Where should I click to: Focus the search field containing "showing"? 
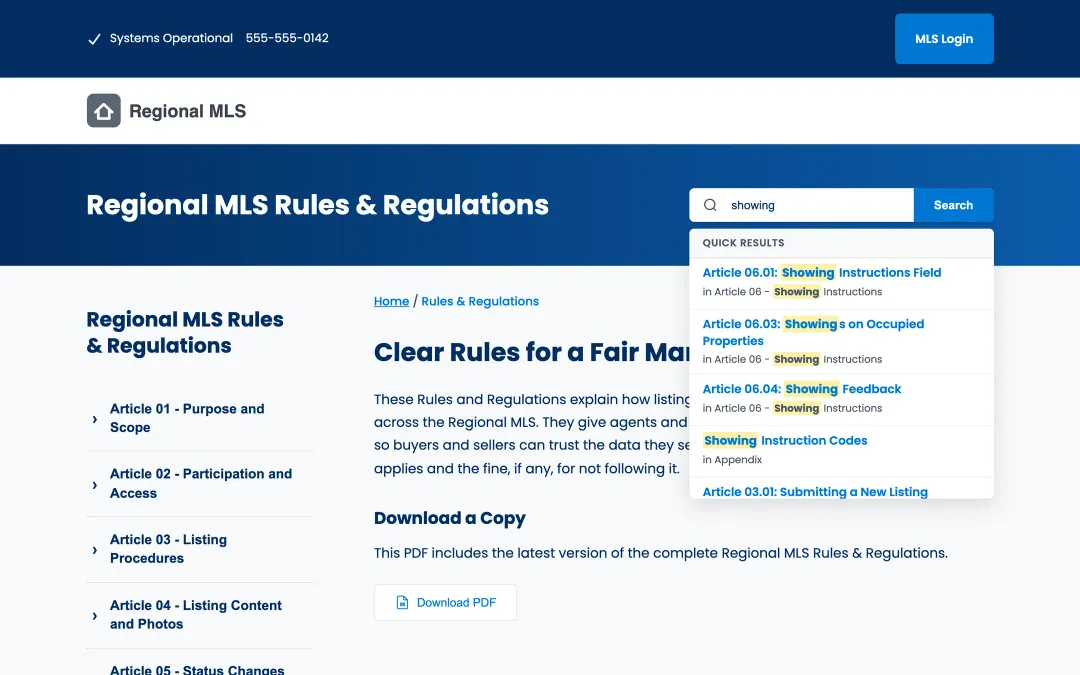(x=802, y=205)
